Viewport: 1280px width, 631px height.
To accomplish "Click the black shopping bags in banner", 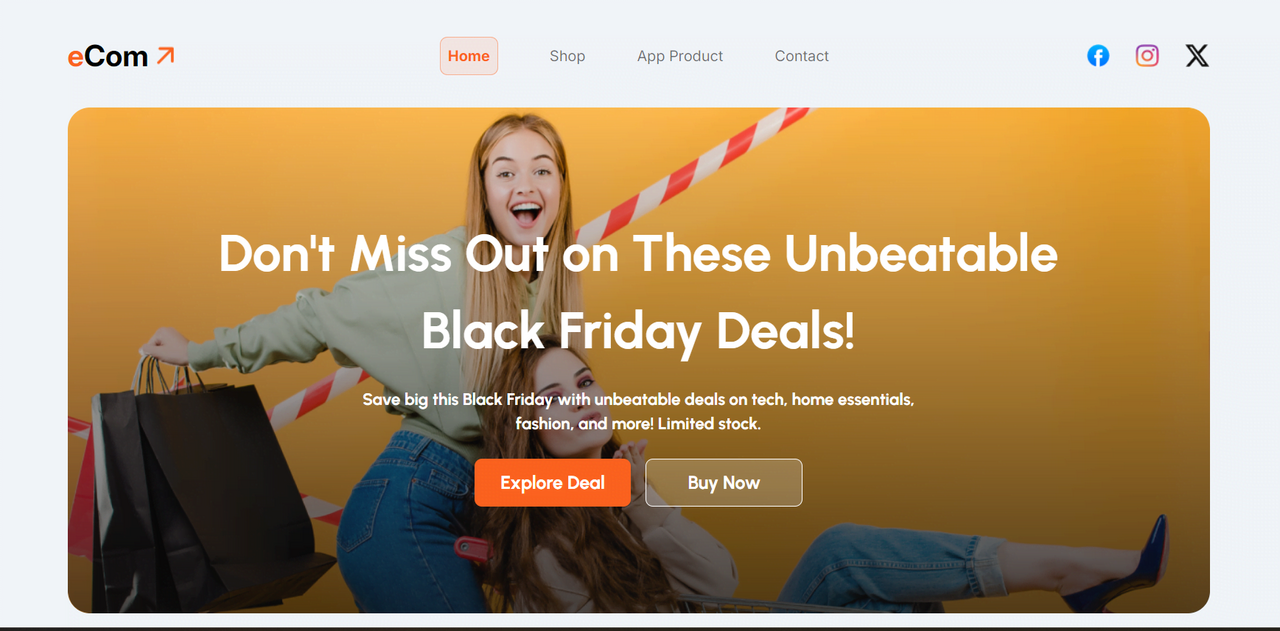I will [200, 490].
